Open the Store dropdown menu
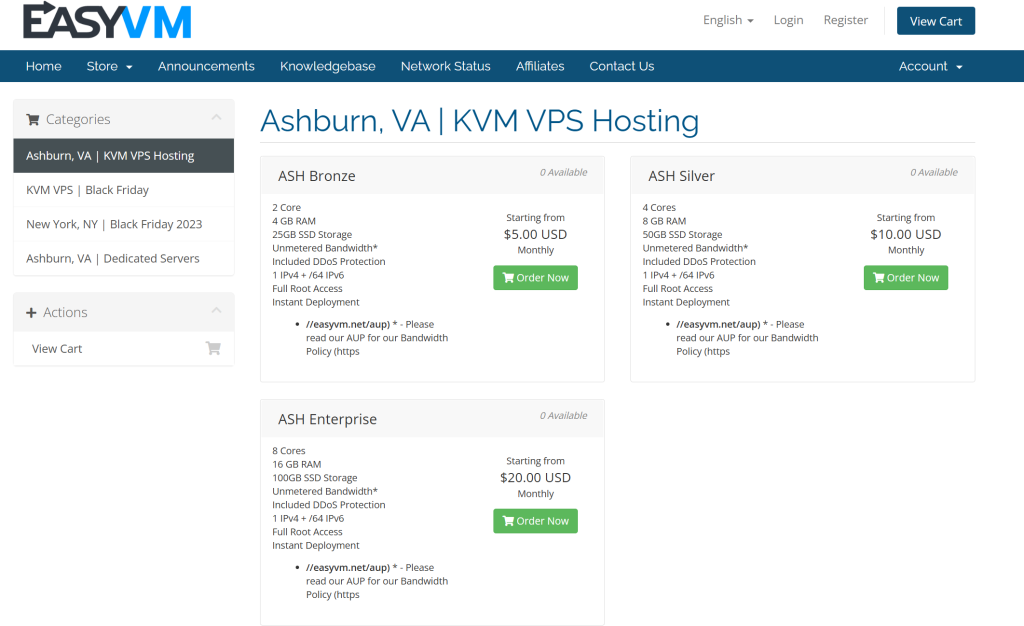Screen dimensions: 1024x626 coord(109,66)
